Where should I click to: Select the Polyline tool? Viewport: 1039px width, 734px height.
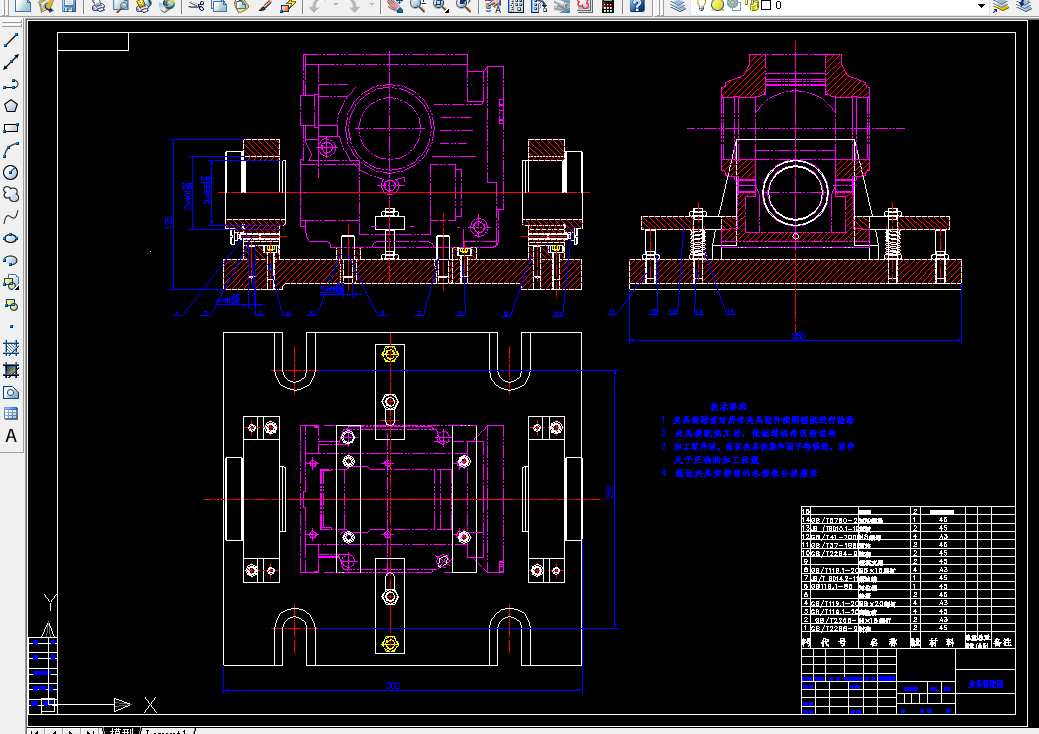[x=11, y=84]
